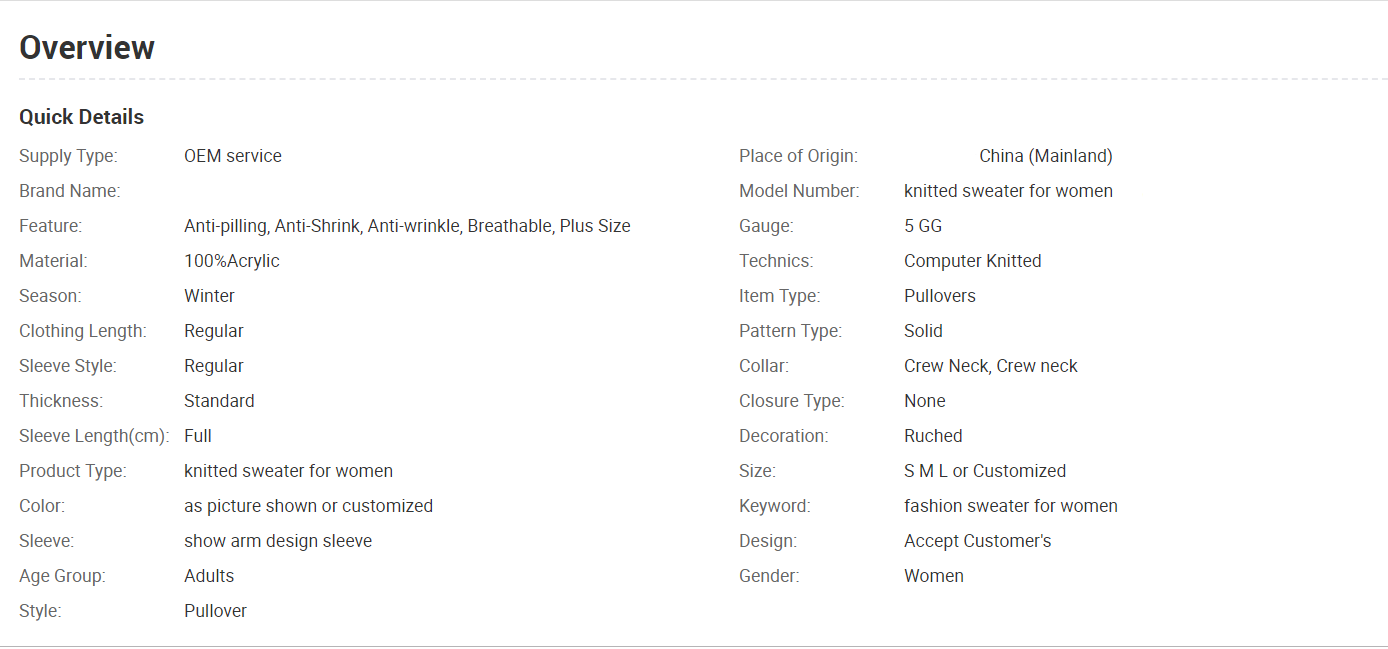Select the 5 GG gauge value
The height and width of the screenshot is (649, 1388).
(923, 226)
